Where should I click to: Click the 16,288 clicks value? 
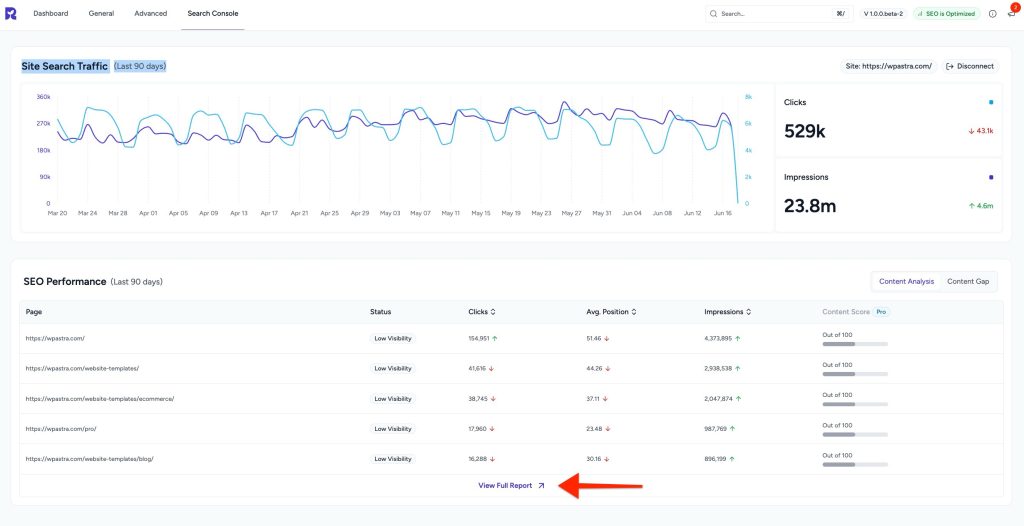tap(477, 459)
